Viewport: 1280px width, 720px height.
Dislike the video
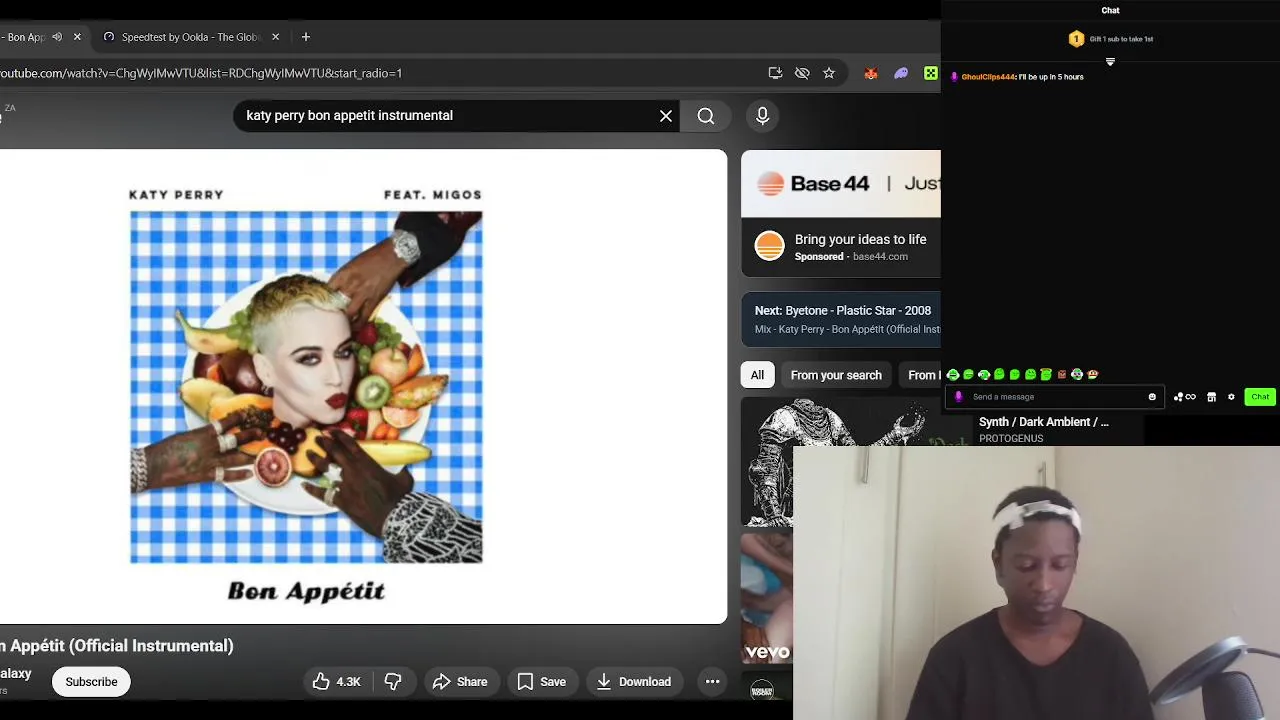[393, 682]
